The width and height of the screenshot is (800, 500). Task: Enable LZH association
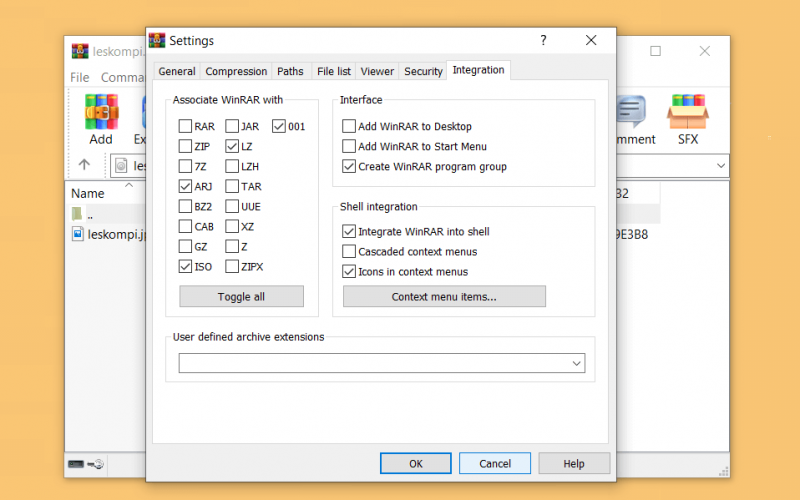point(232,166)
